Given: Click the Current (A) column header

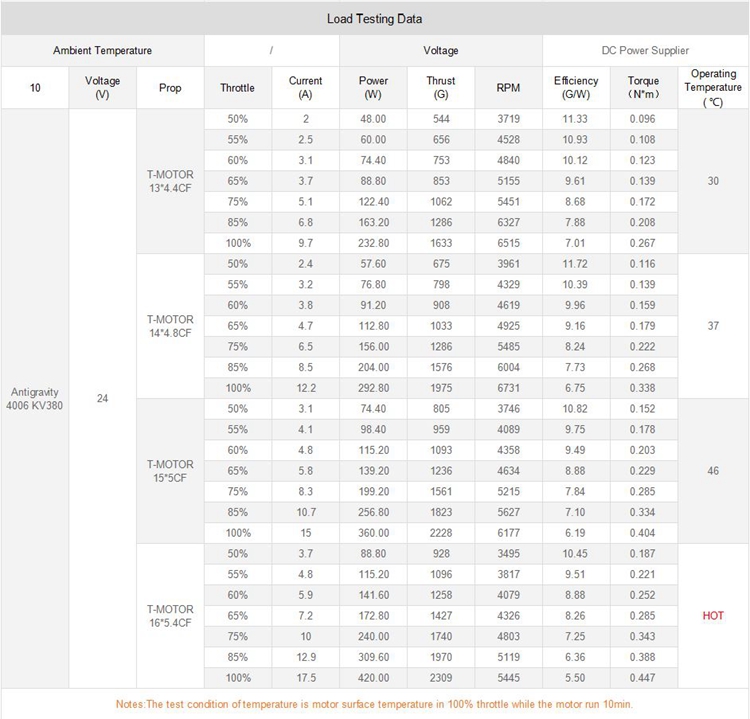Looking at the screenshot, I should tap(305, 88).
